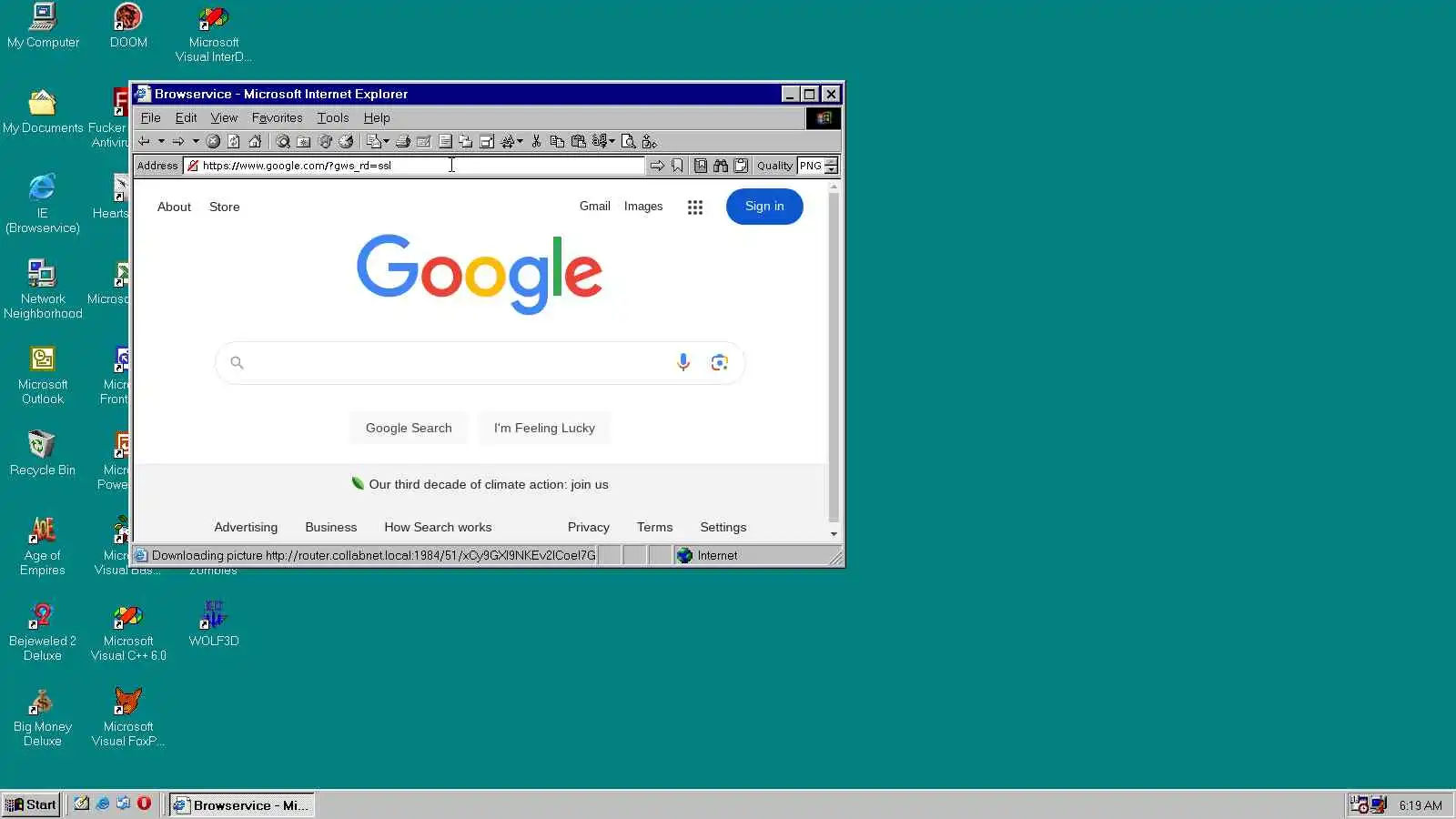Open the Windows Start menu
This screenshot has width=1456, height=819.
pos(31,804)
